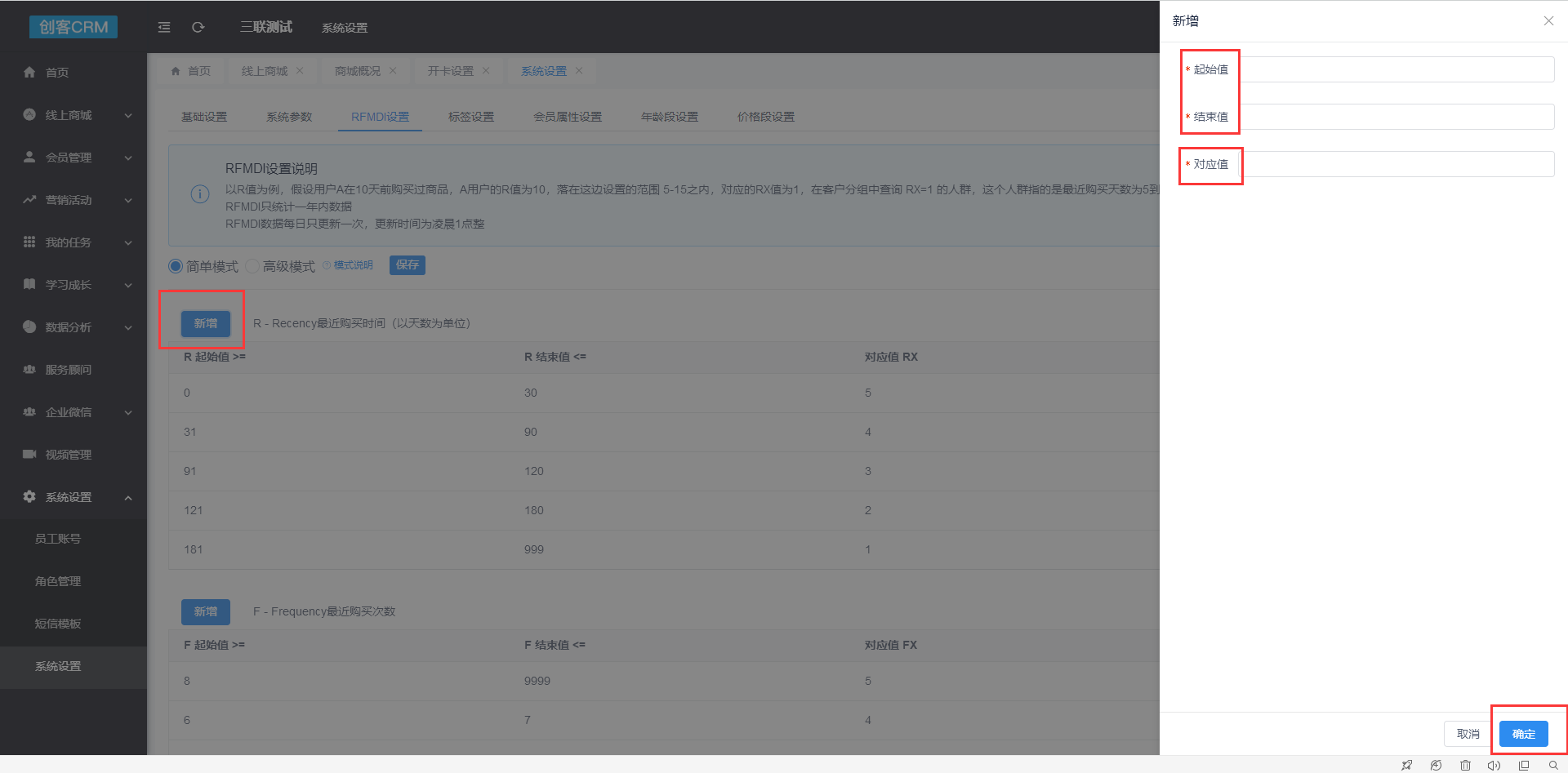The height and width of the screenshot is (773, 1568).
Task: Open the RFMDI设置 tab
Action: pyautogui.click(x=381, y=117)
